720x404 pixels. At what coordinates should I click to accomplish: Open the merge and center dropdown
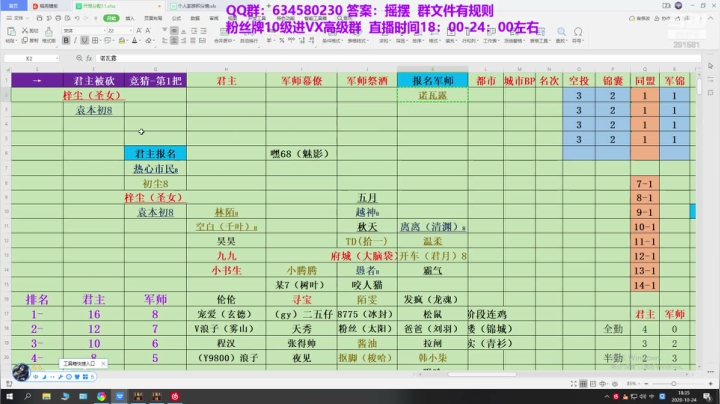click(223, 40)
